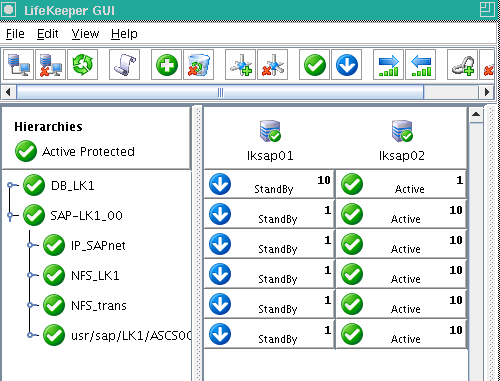The width and height of the screenshot is (500, 381).
Task: Click the Create Resource Hierarchy plus icon
Action: 166,65
